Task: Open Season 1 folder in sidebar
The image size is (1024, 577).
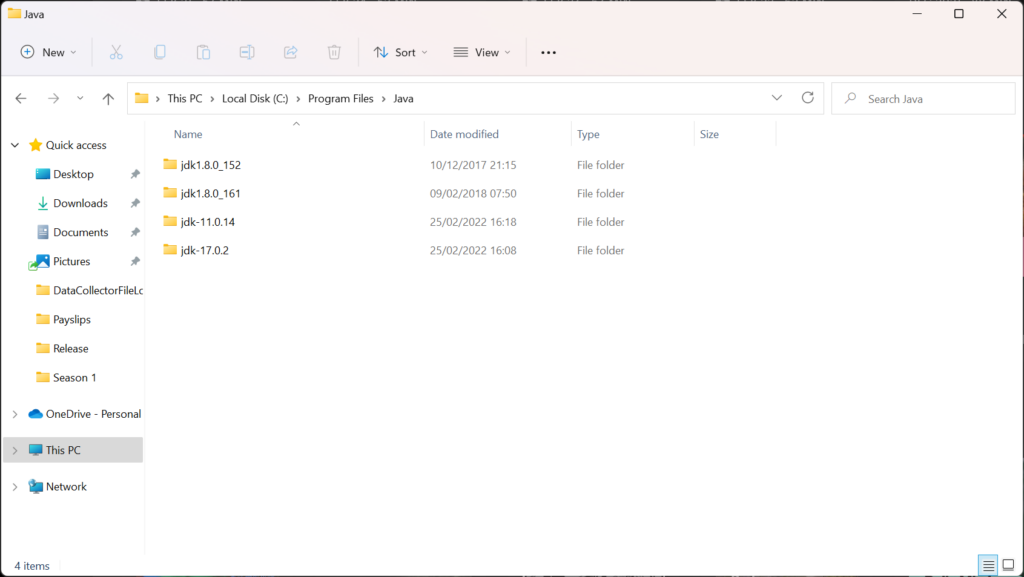Action: (74, 377)
